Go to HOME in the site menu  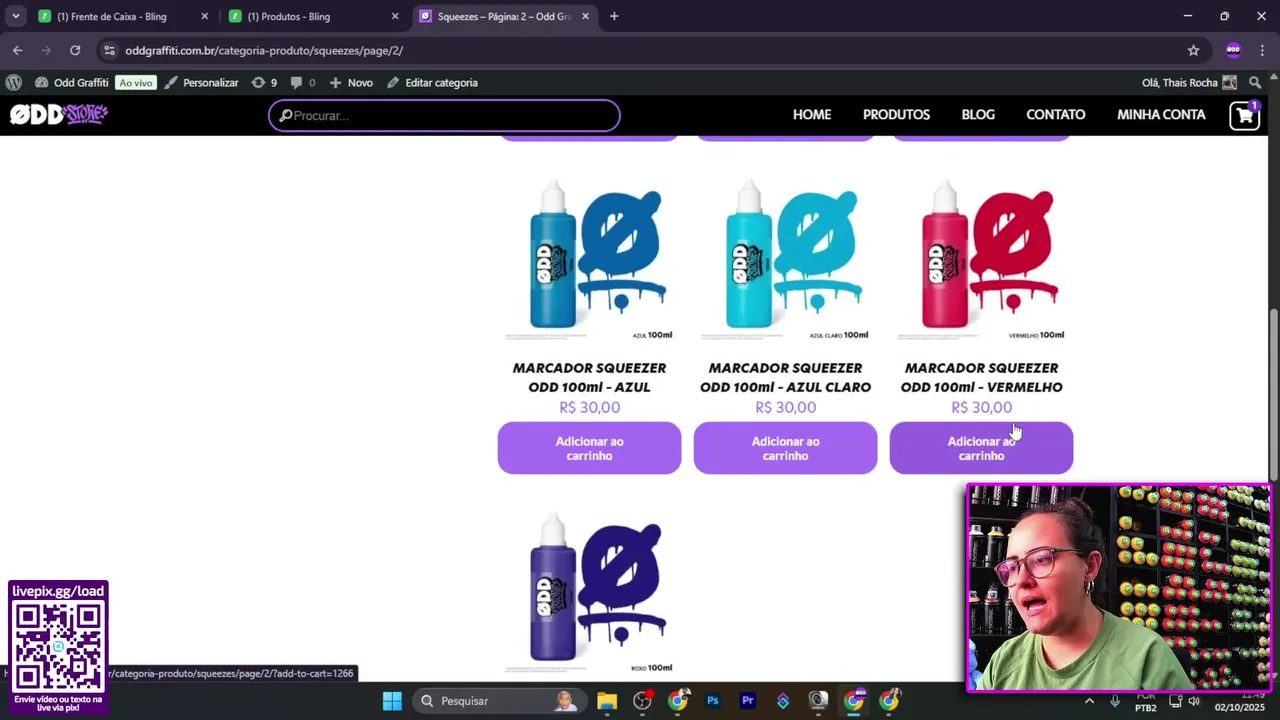812,115
